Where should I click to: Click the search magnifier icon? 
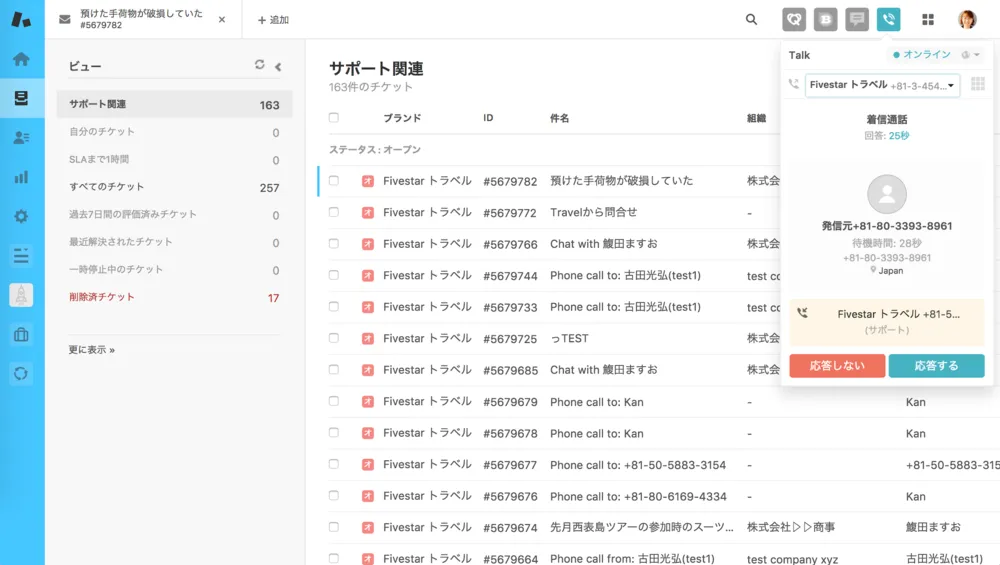coord(751,19)
